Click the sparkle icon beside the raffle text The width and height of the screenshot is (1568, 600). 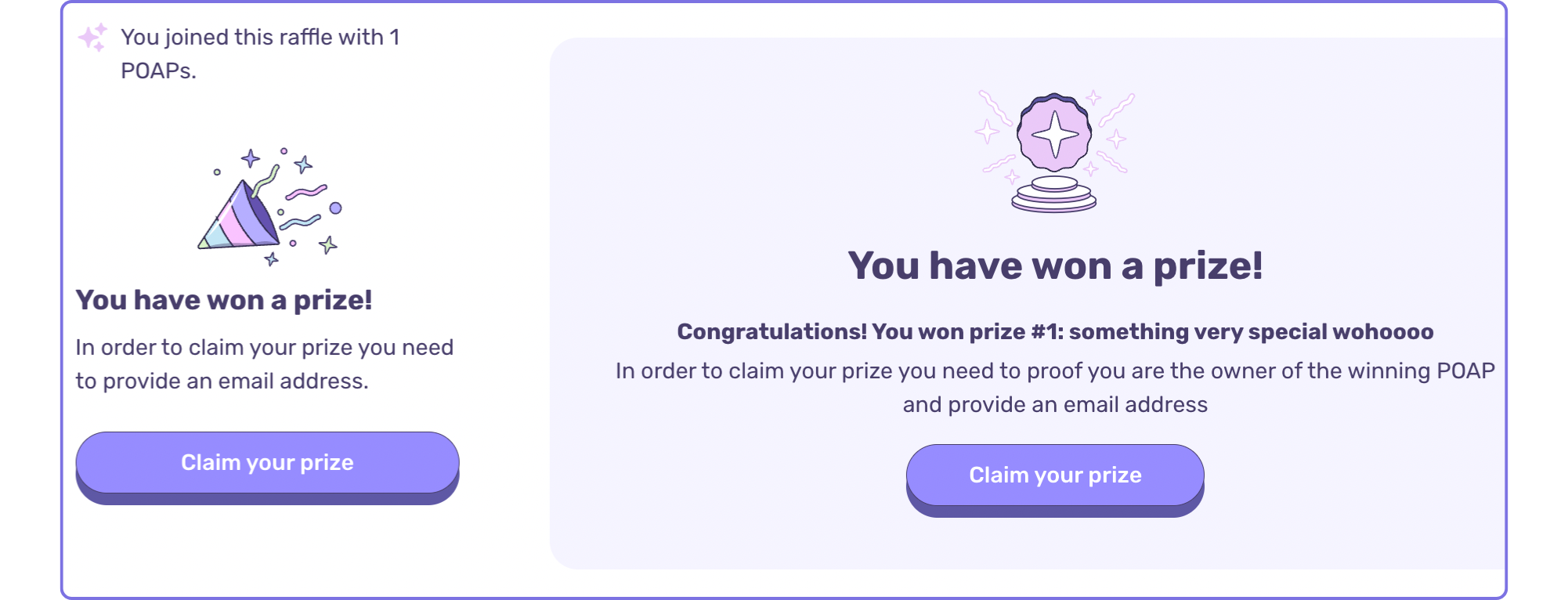point(92,38)
